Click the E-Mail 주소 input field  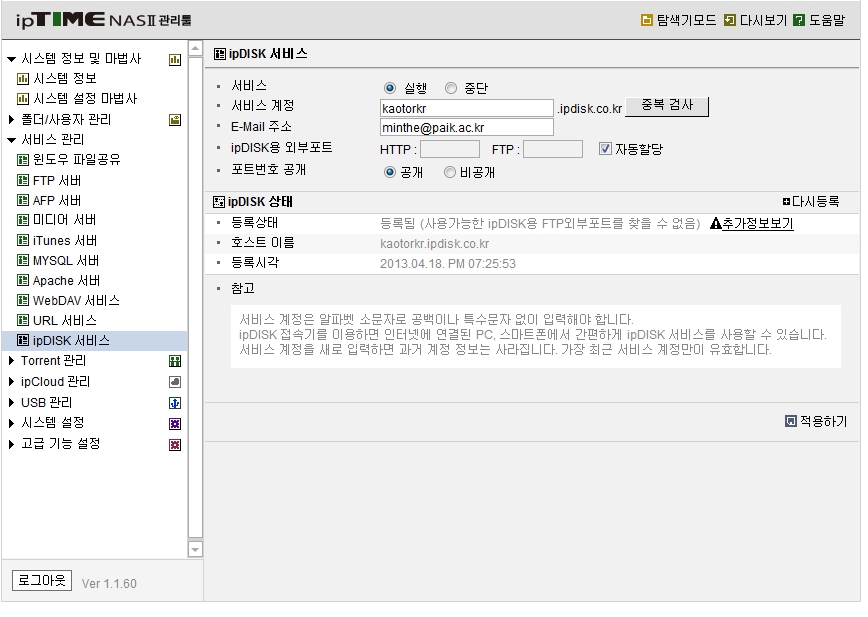tap(467, 128)
